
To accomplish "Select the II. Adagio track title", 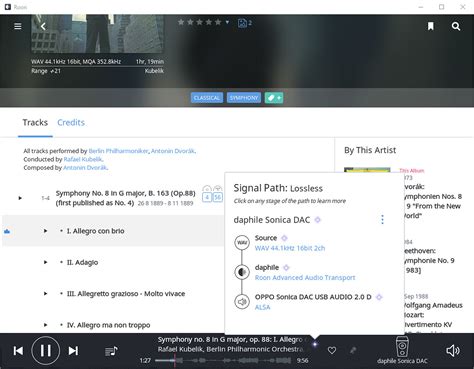I will pos(82,262).
